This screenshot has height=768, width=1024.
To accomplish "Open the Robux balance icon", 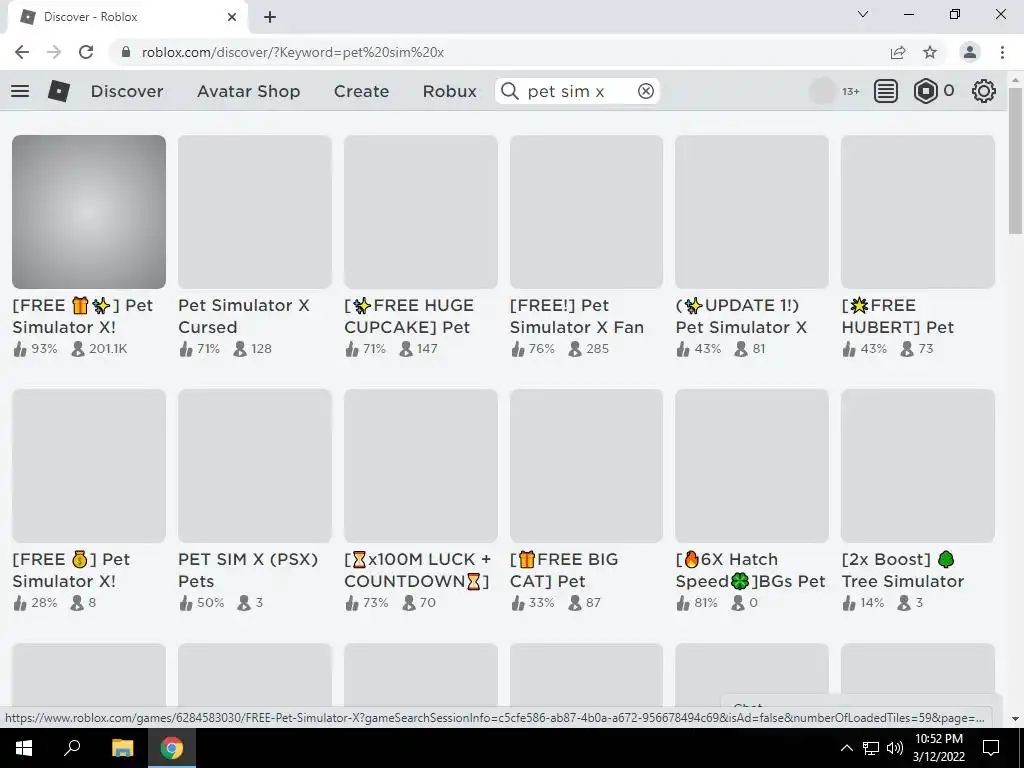I will (x=925, y=91).
